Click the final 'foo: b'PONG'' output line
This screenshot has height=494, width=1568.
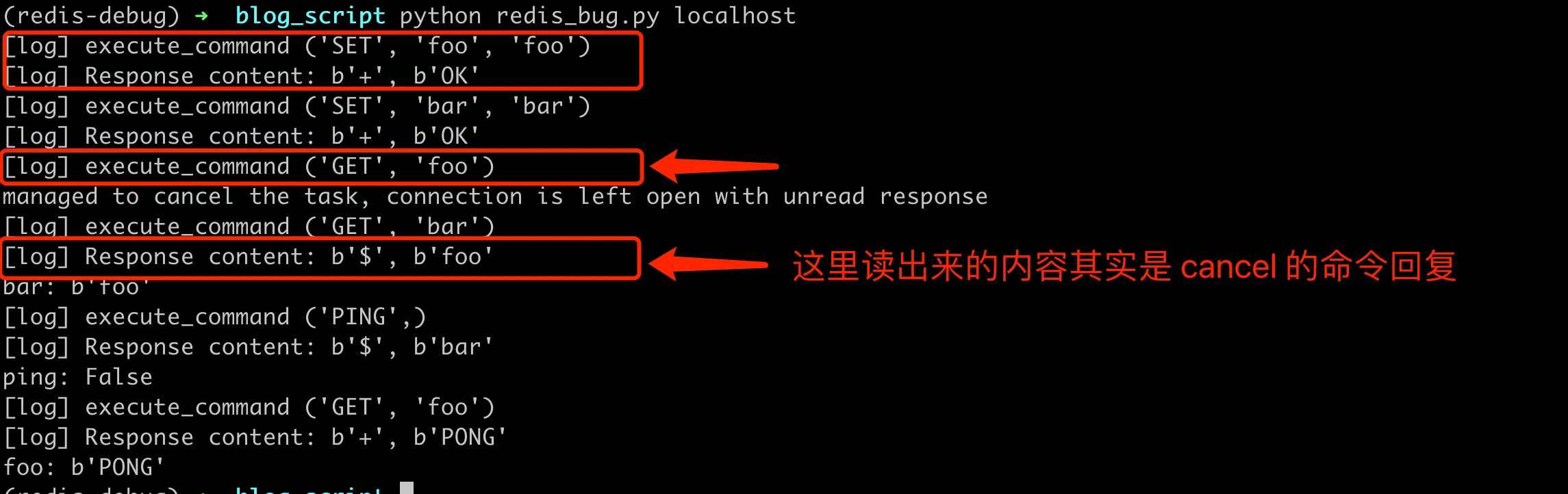point(84,467)
